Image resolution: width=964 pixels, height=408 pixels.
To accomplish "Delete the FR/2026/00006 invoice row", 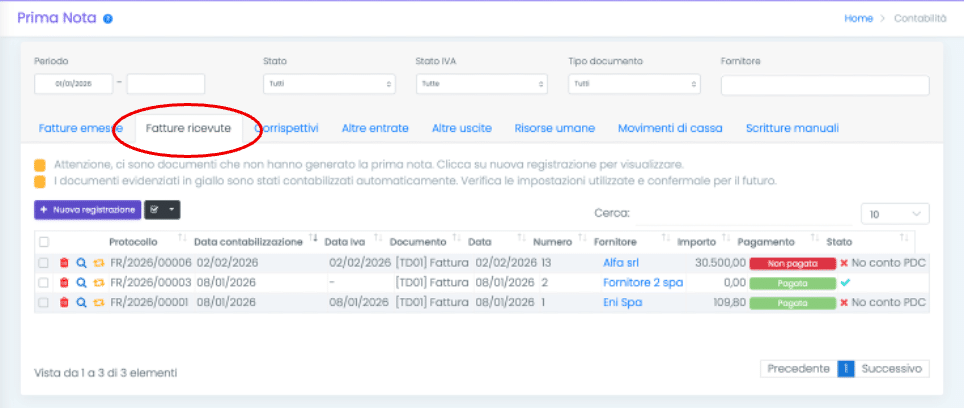I will 65,263.
